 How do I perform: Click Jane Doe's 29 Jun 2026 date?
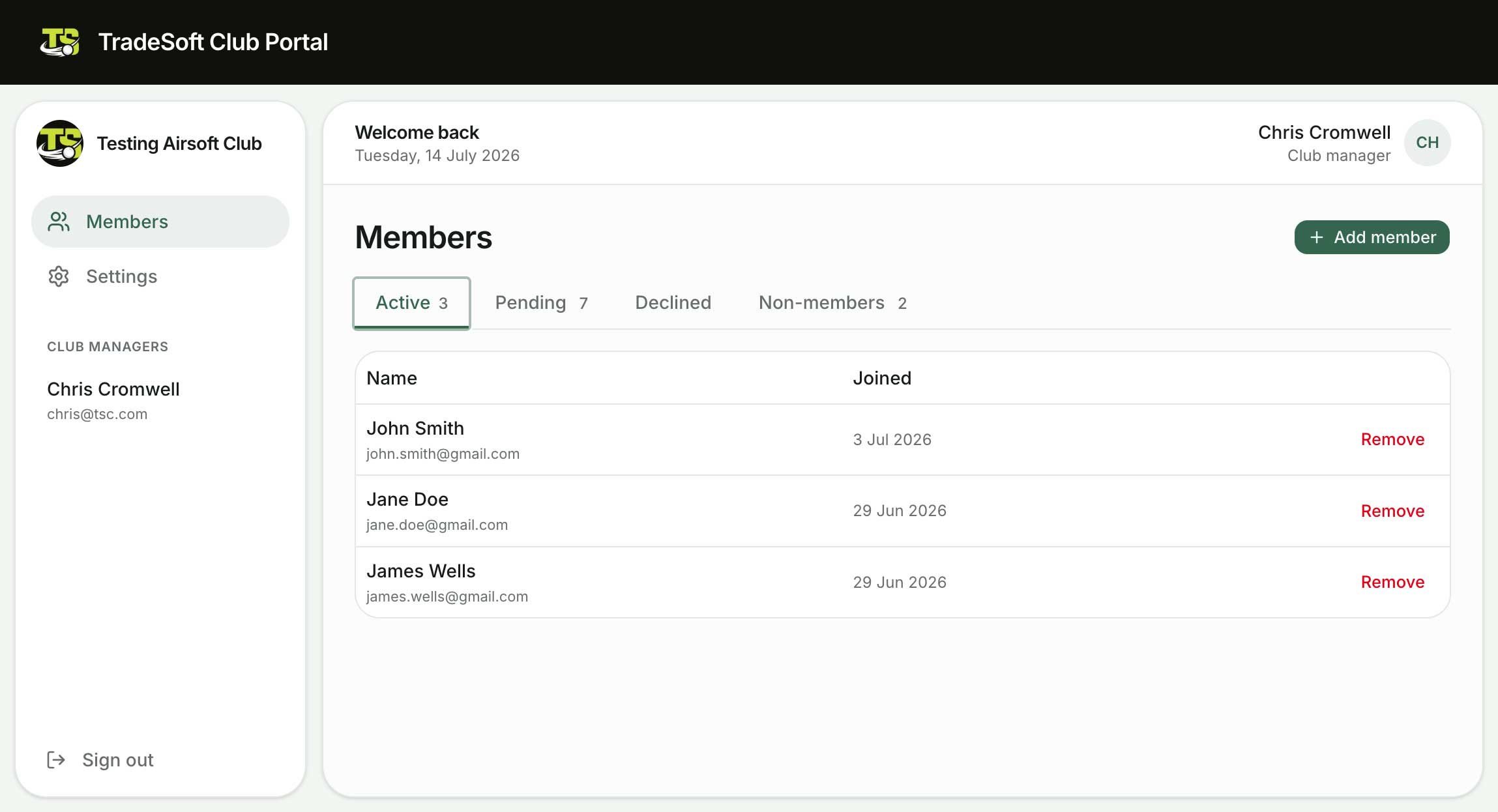click(x=900, y=511)
